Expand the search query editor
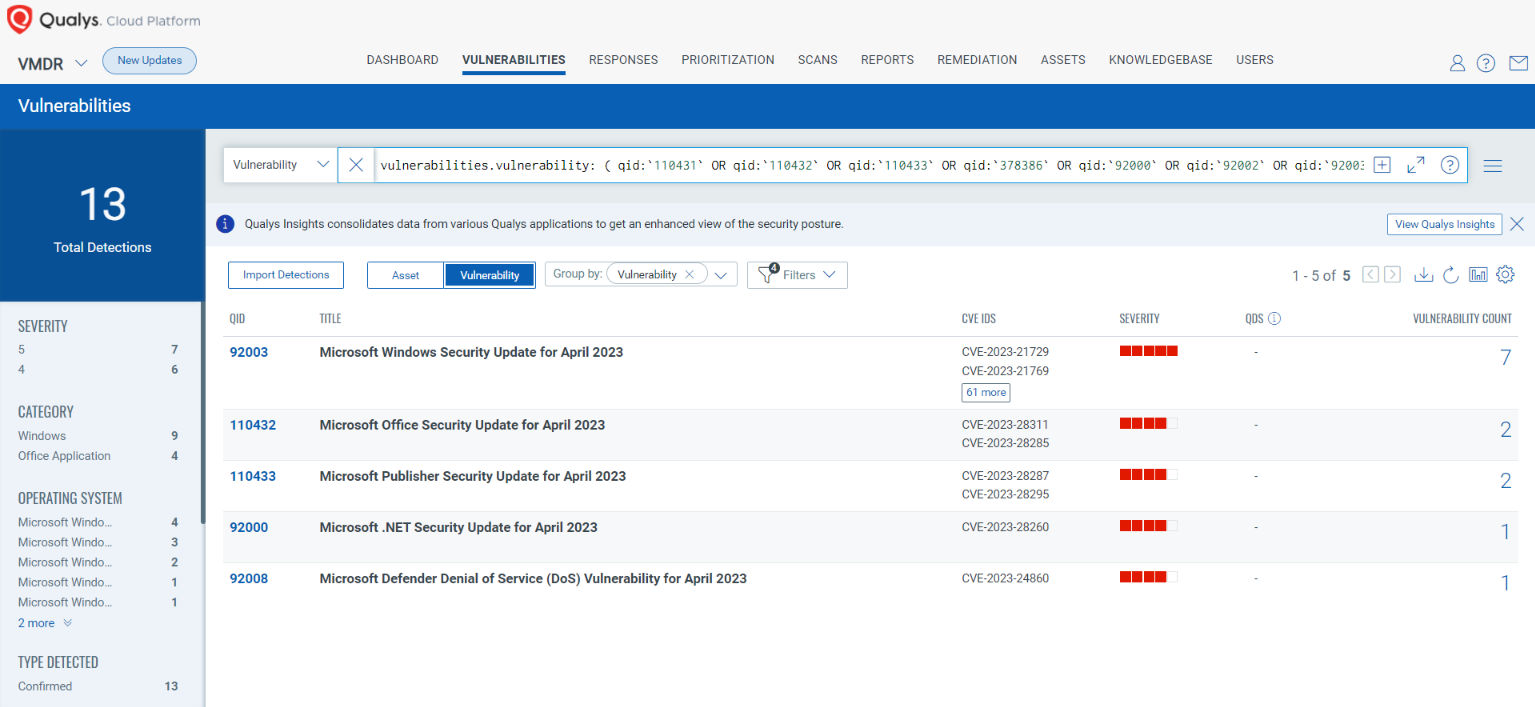The image size is (1535, 707). tap(1416, 165)
